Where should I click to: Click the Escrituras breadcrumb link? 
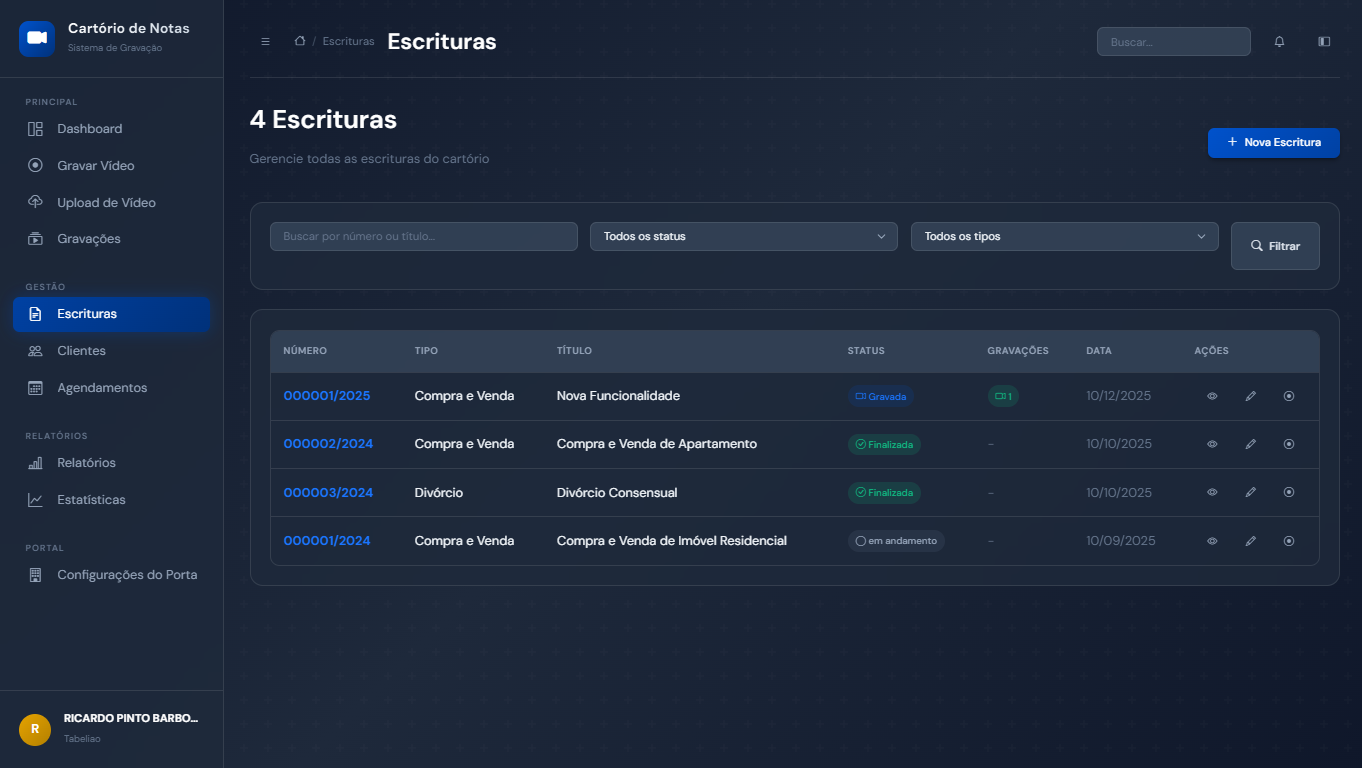(x=349, y=41)
